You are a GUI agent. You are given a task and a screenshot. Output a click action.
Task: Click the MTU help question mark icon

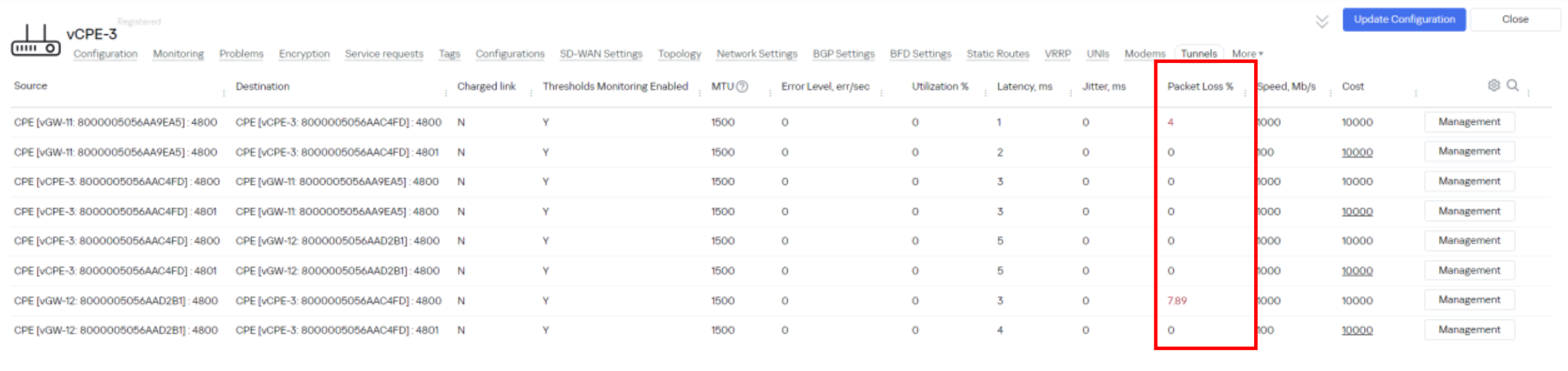pos(742,86)
